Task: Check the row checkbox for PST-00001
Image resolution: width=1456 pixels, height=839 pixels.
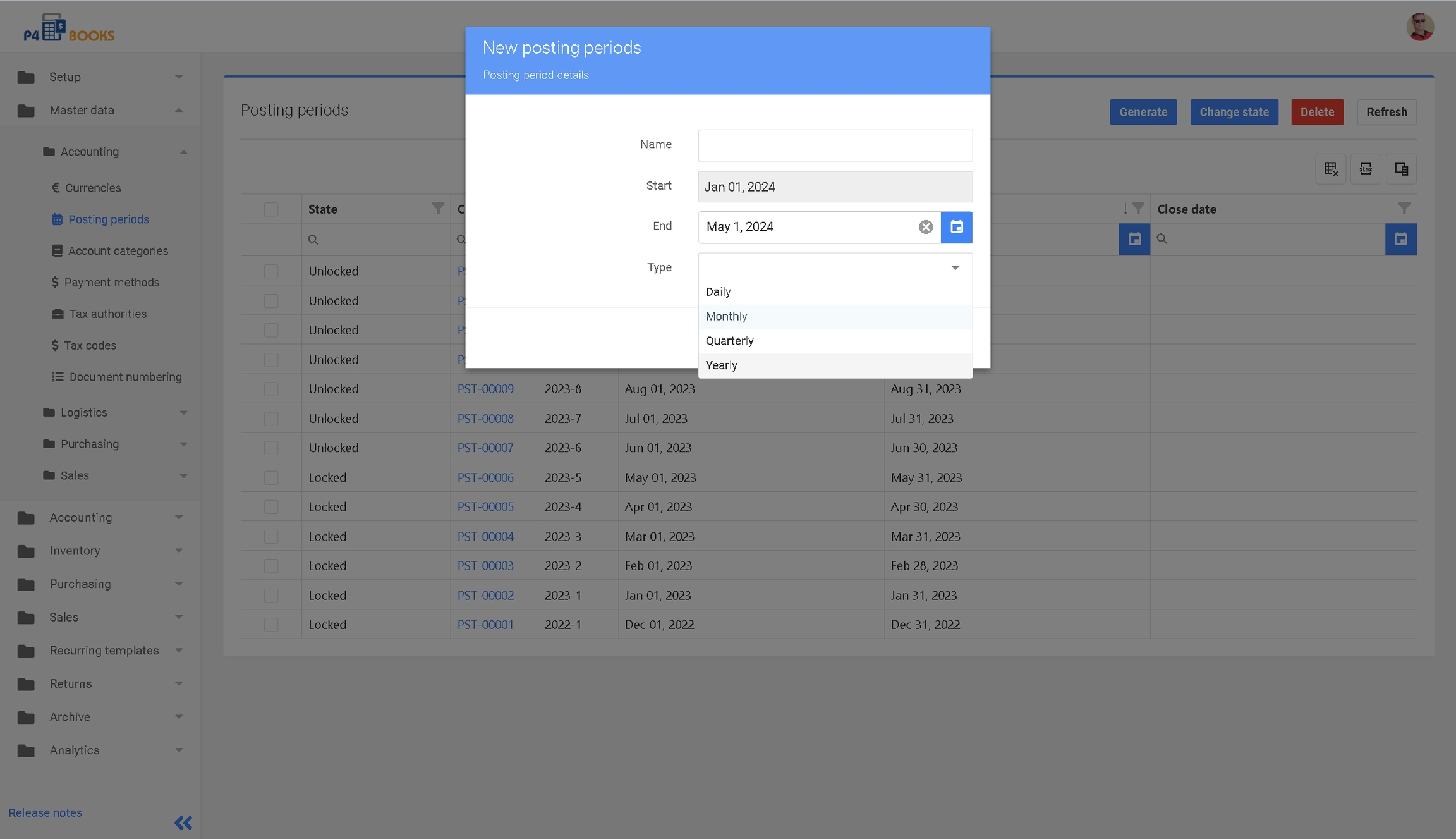Action: [x=271, y=625]
